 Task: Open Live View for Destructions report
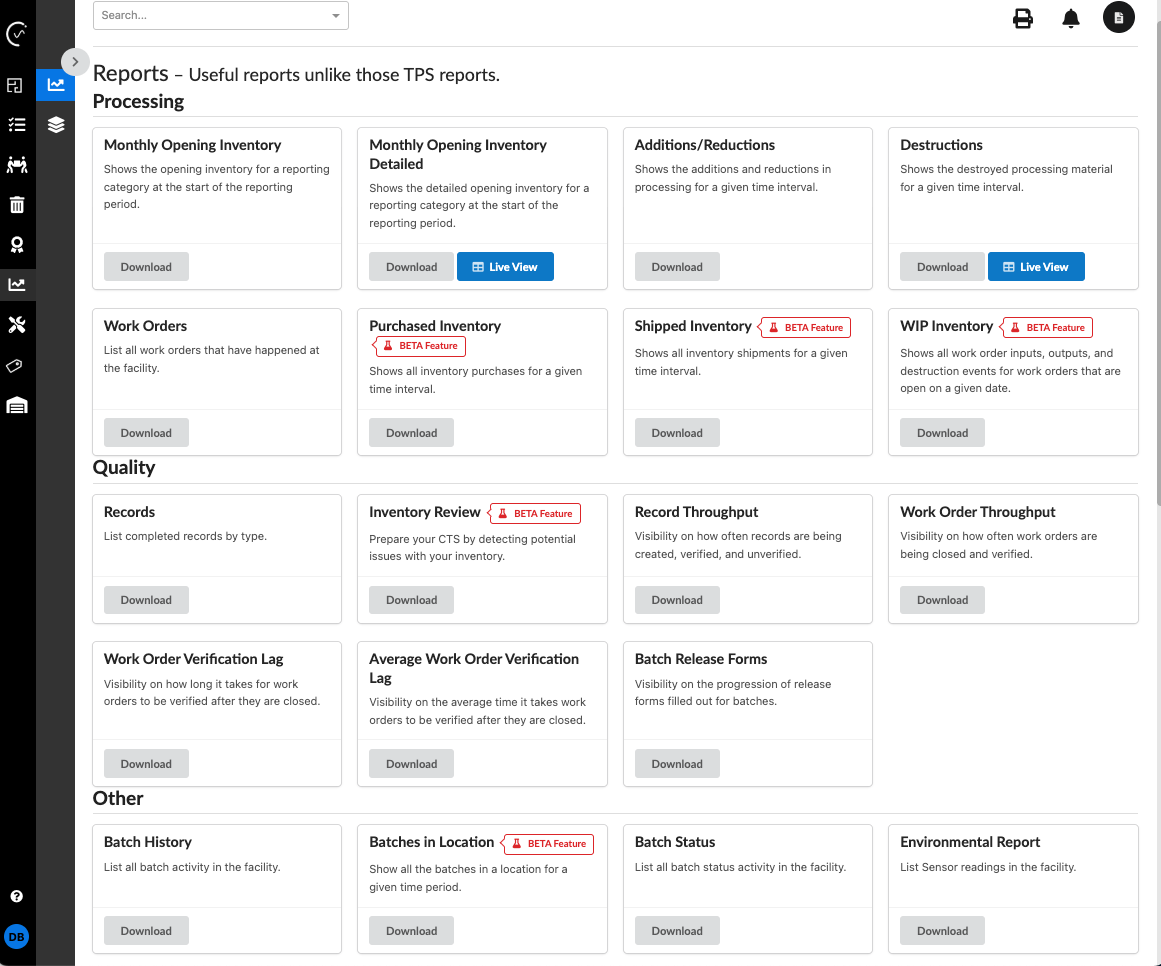click(1035, 267)
